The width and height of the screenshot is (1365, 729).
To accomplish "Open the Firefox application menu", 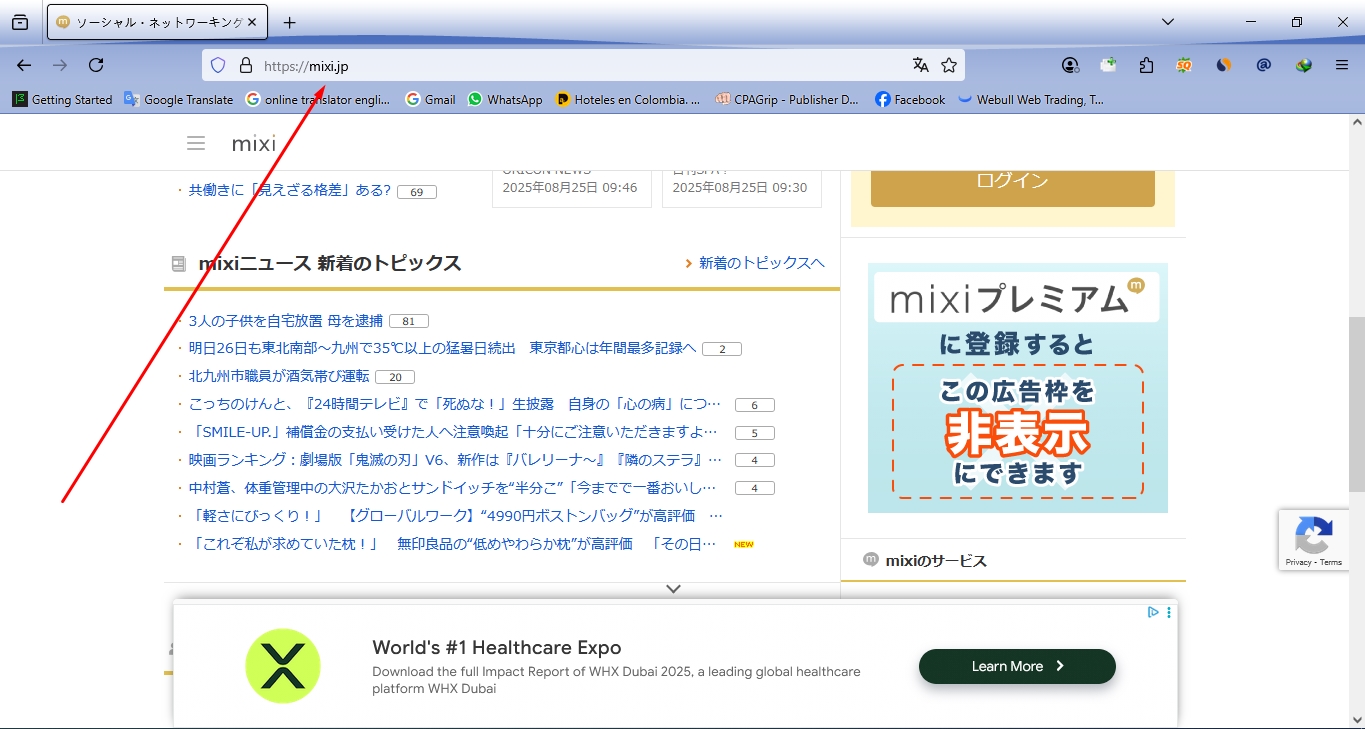I will [1341, 64].
